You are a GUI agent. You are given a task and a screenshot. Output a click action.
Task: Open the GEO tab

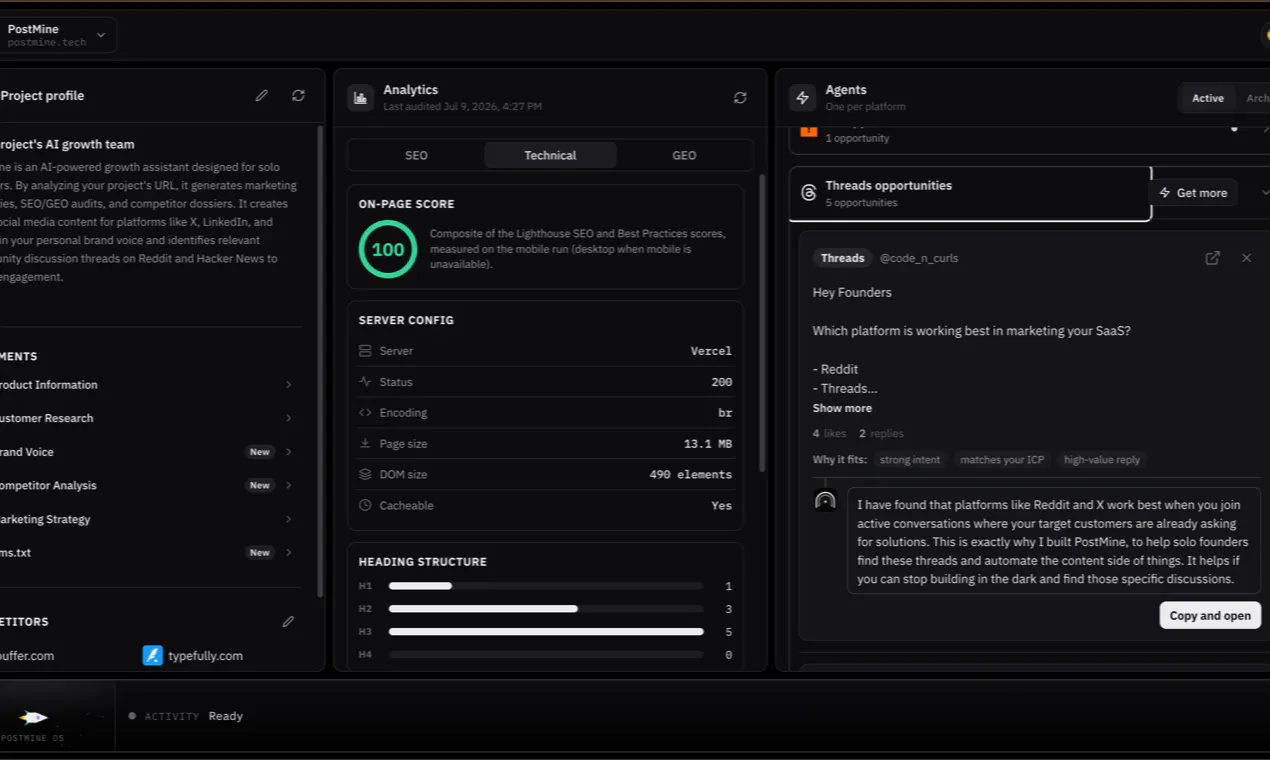point(684,155)
